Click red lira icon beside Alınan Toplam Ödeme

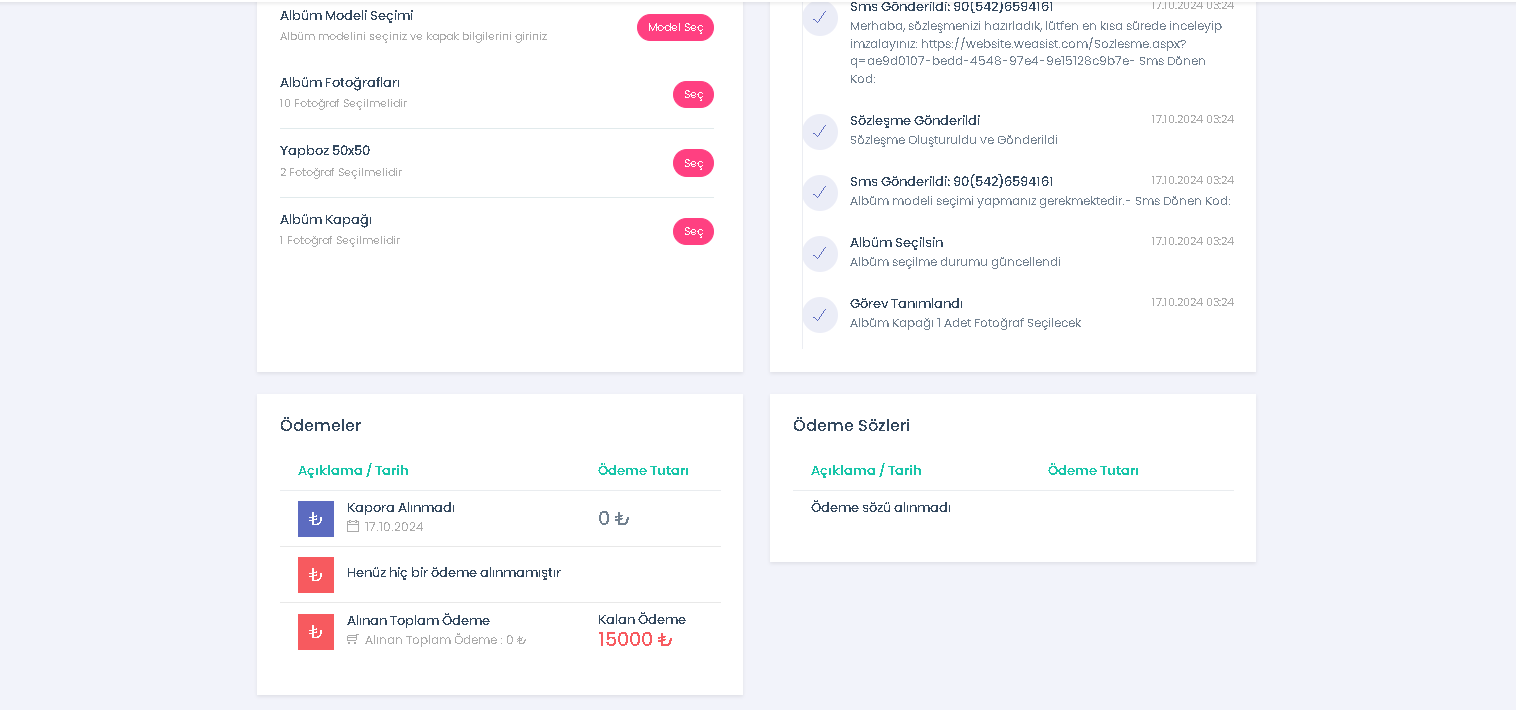(316, 632)
